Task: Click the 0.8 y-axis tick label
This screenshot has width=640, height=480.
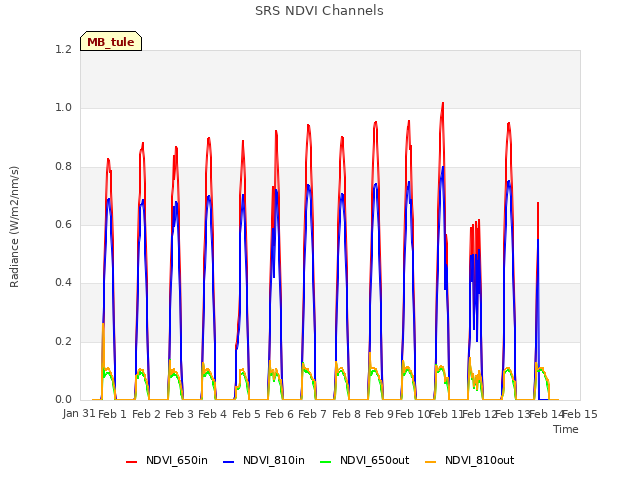Action: pyautogui.click(x=64, y=167)
